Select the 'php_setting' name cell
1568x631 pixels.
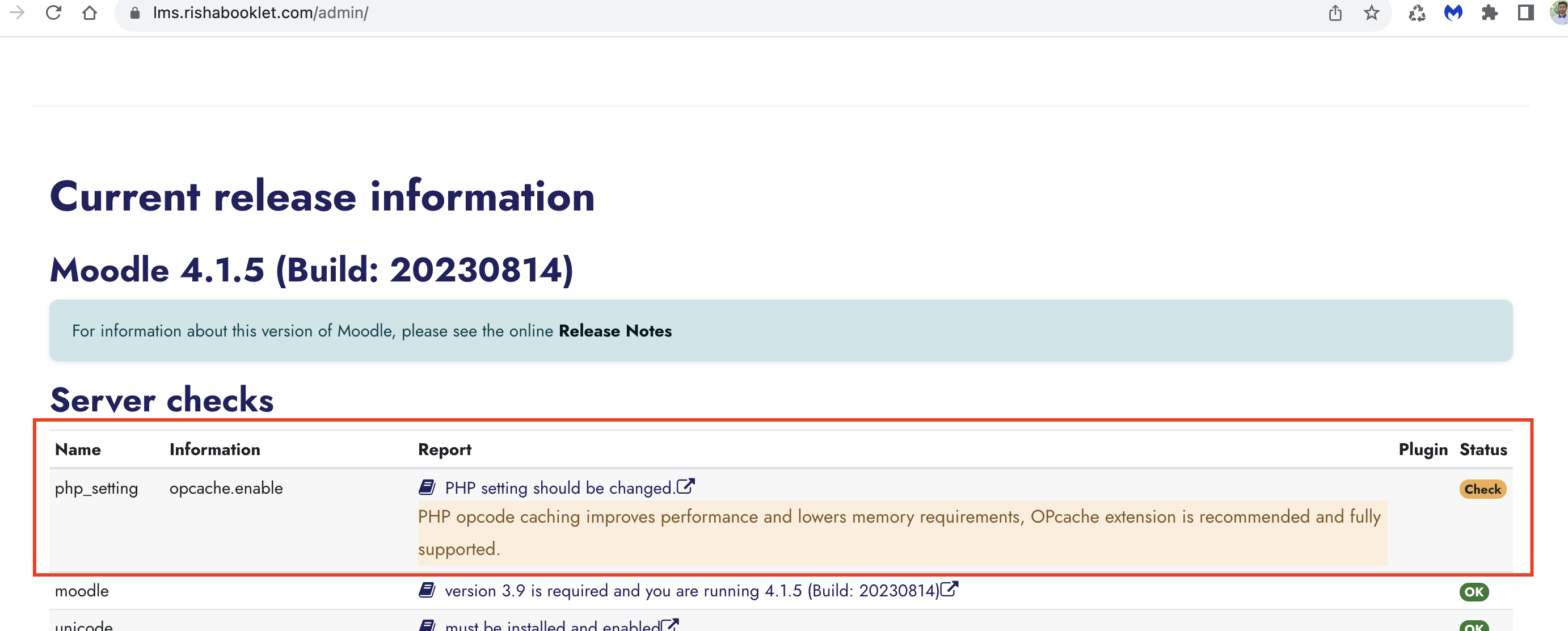click(96, 489)
